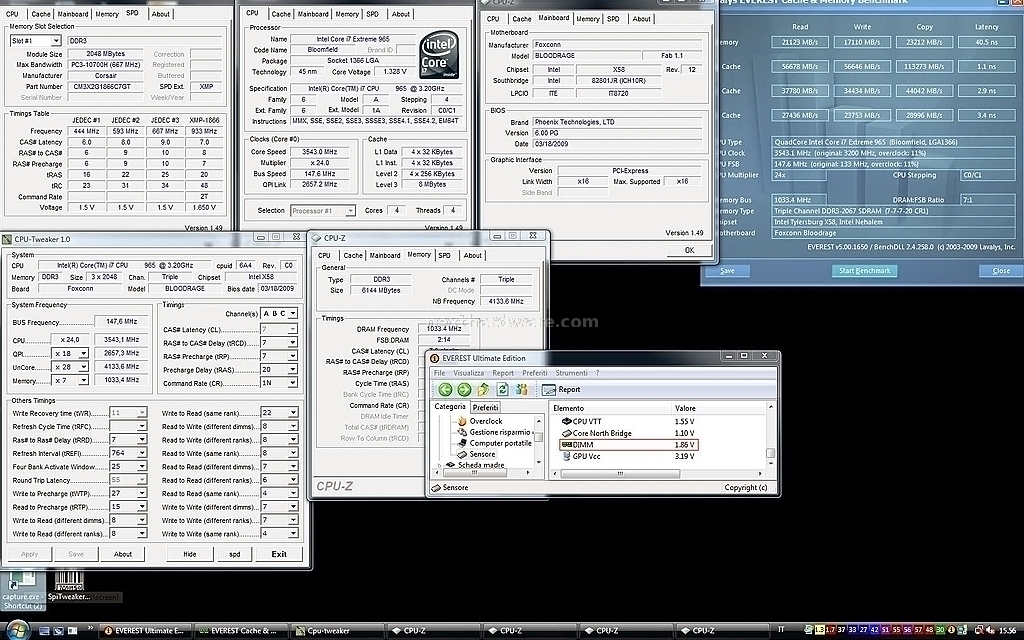Open the Visualizza menu in EVEREST

coord(468,373)
